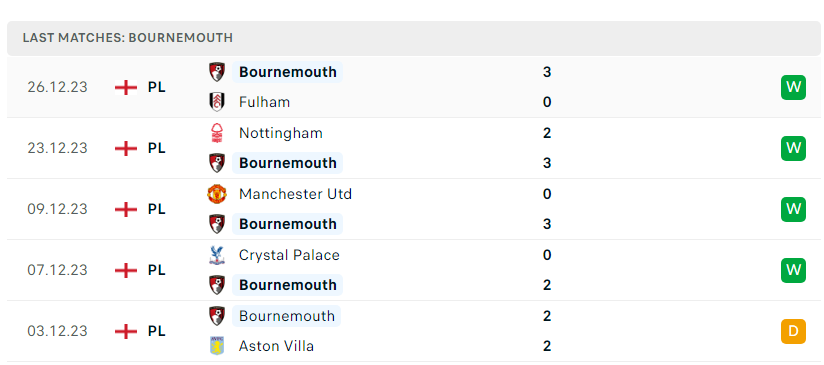Open the Crystal Palace team link
The width and height of the screenshot is (824, 365).
click(x=289, y=255)
